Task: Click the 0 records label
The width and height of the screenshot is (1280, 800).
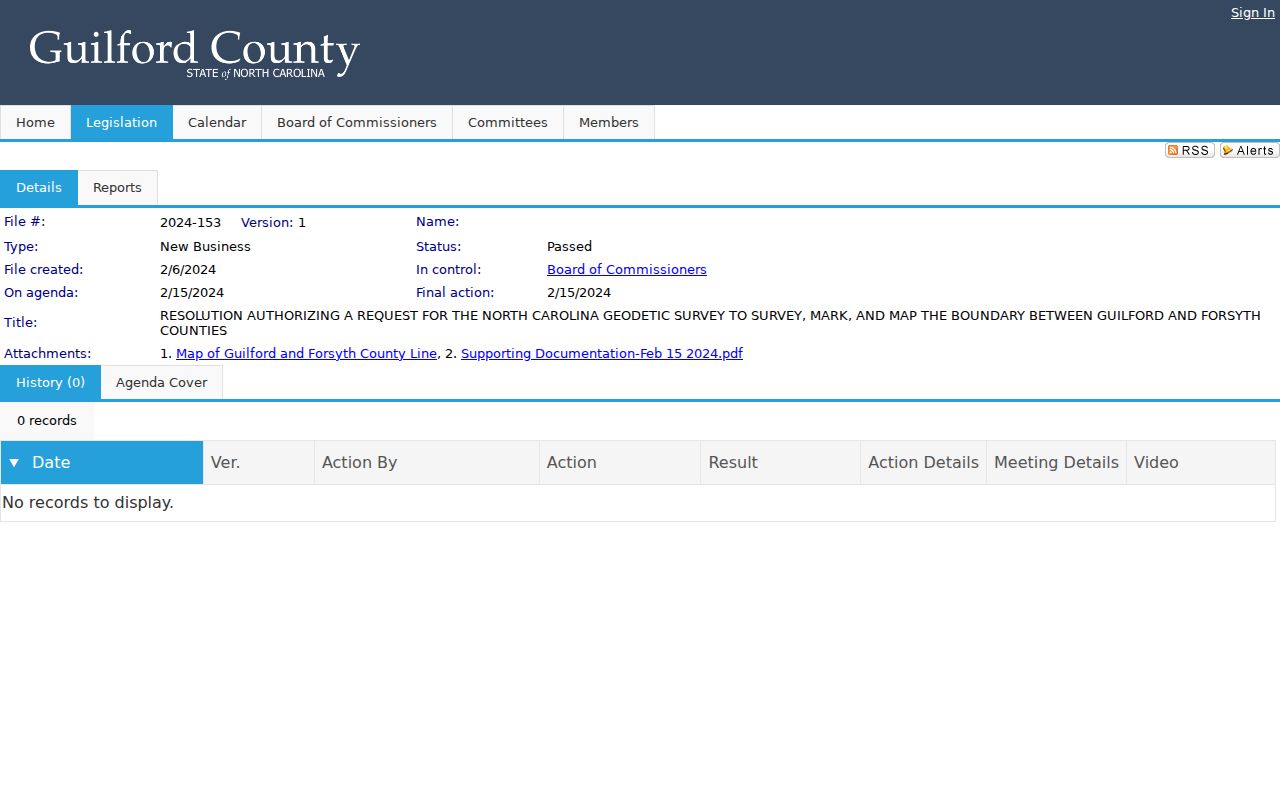Action: (x=47, y=421)
